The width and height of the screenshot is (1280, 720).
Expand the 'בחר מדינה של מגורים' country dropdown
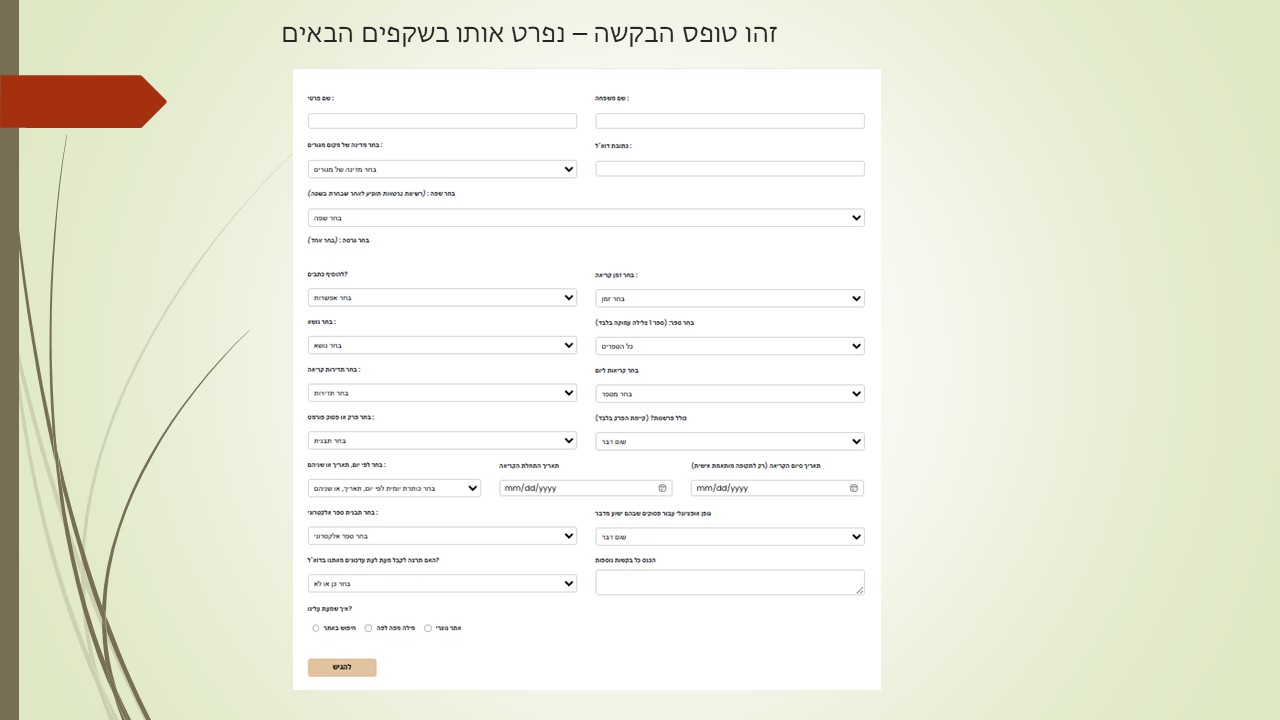tap(442, 169)
